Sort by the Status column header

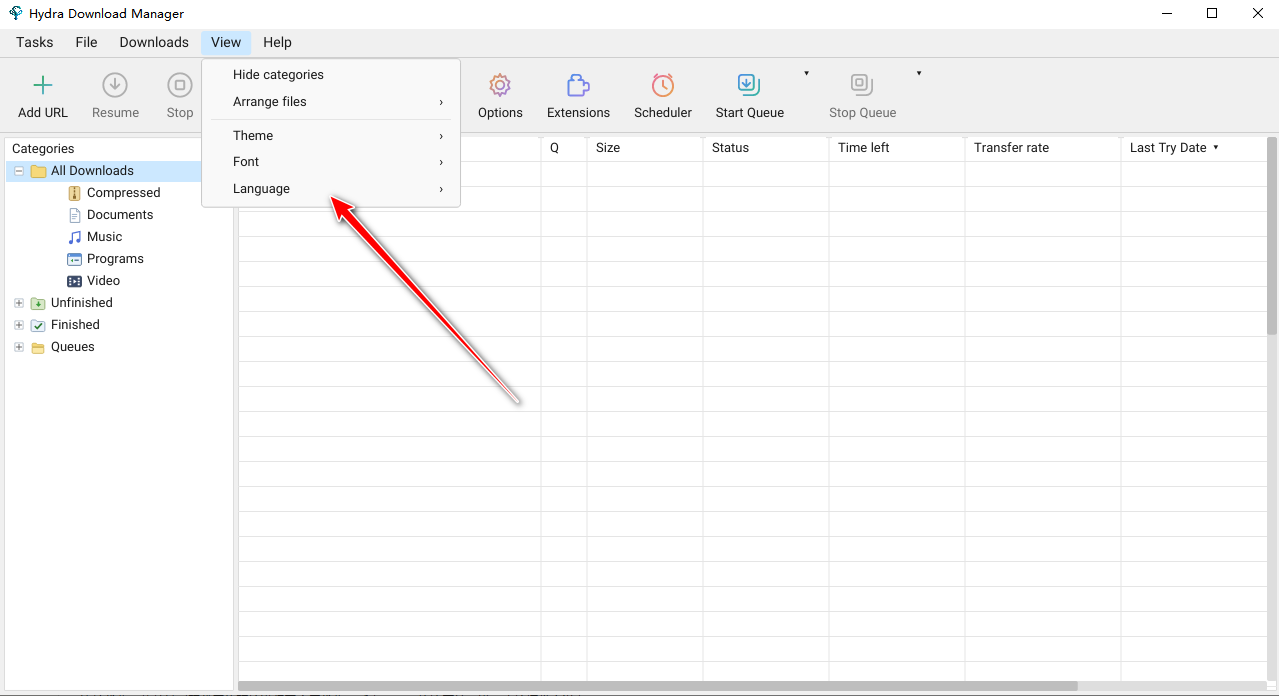pos(766,148)
